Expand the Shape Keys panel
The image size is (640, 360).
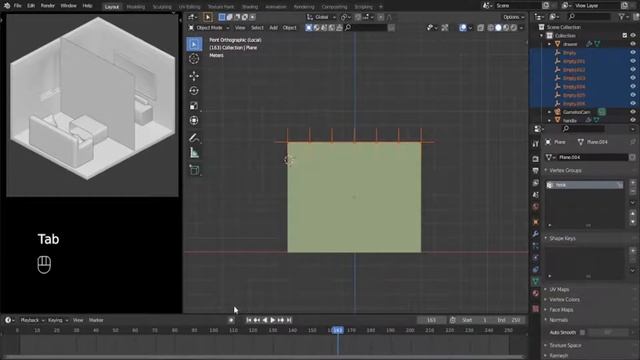562,238
